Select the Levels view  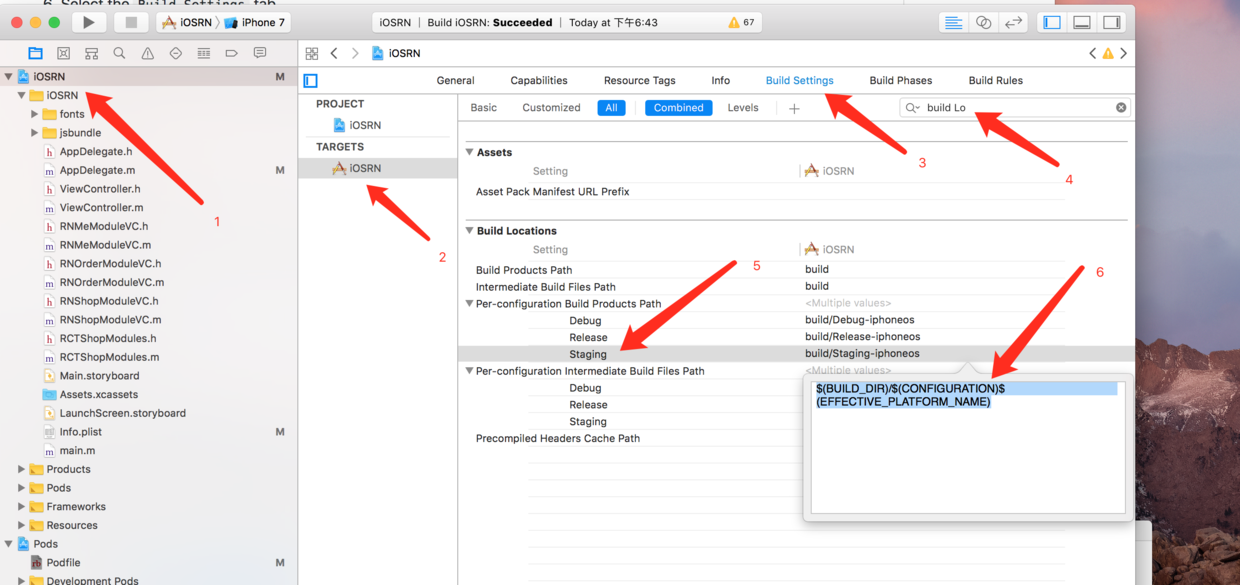pyautogui.click(x=743, y=108)
